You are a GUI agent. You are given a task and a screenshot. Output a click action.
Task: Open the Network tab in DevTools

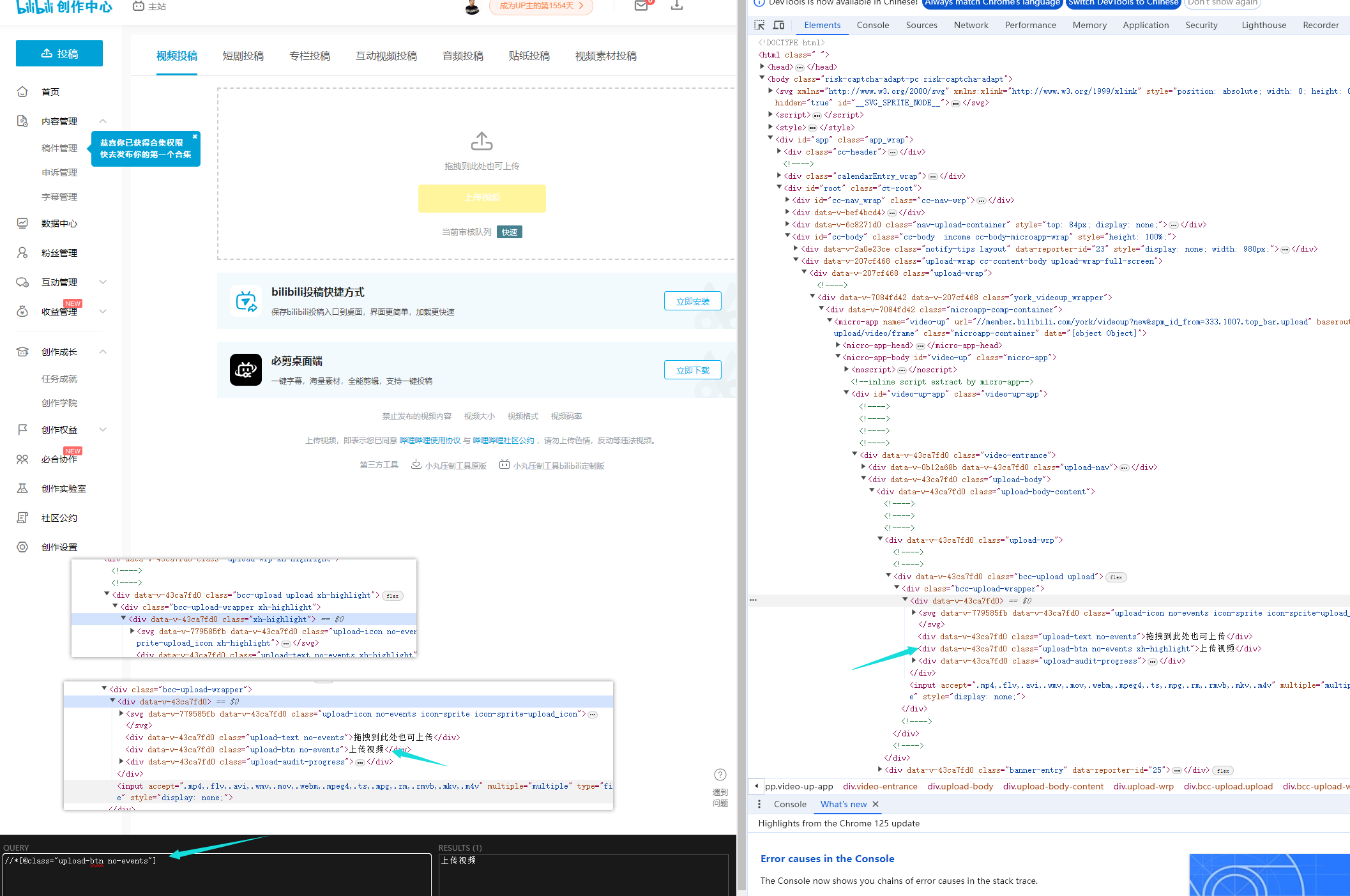[971, 25]
